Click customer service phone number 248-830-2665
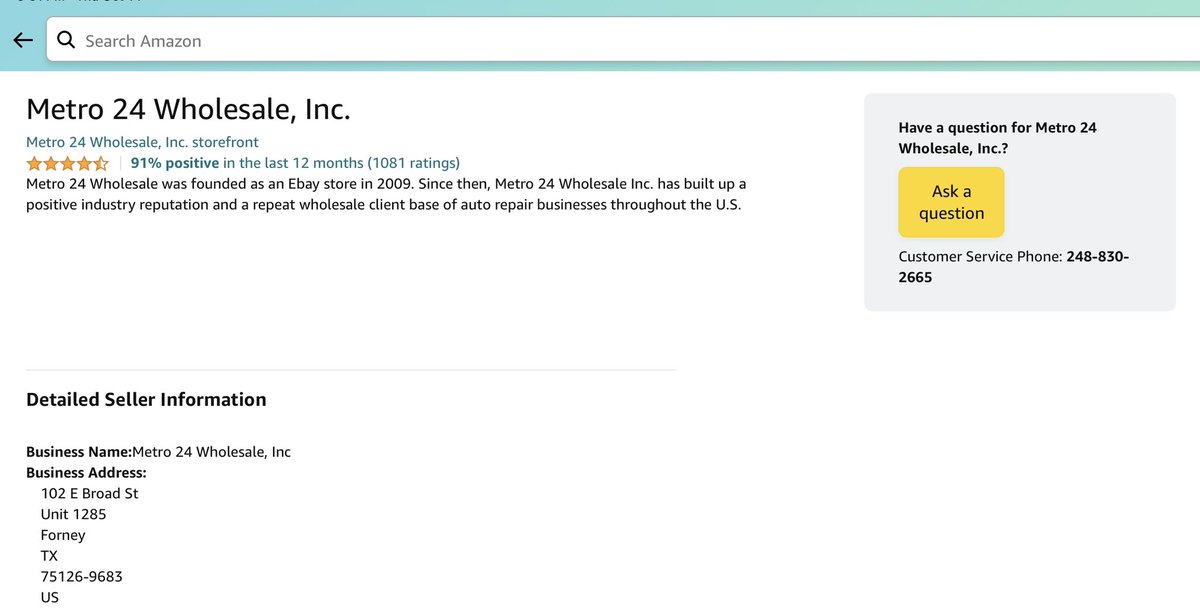 [x=1014, y=267]
